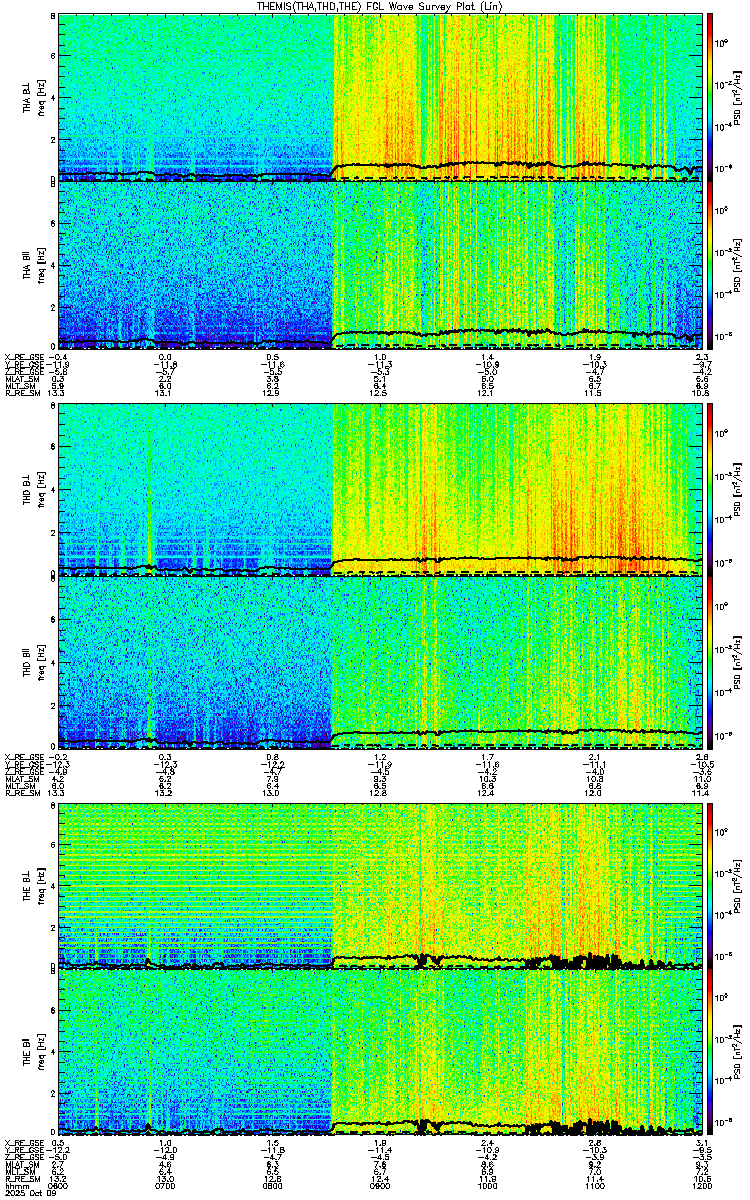
Task: Click the color bar beside THA perpendicular panel
Action: pos(710,95)
